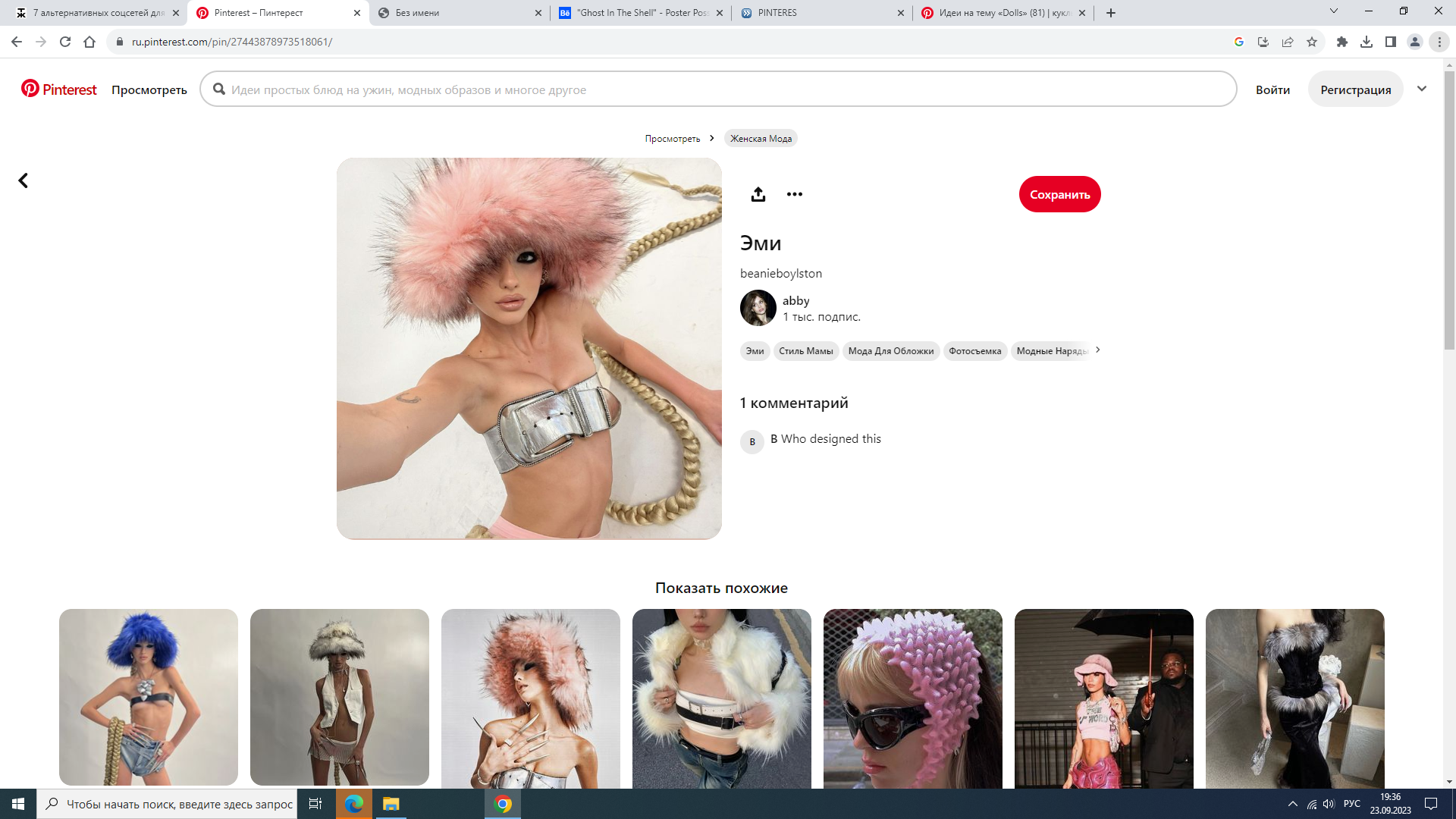Switch to the "Ghost In The Shell" tab
The width and height of the screenshot is (1456, 819).
coord(641,13)
